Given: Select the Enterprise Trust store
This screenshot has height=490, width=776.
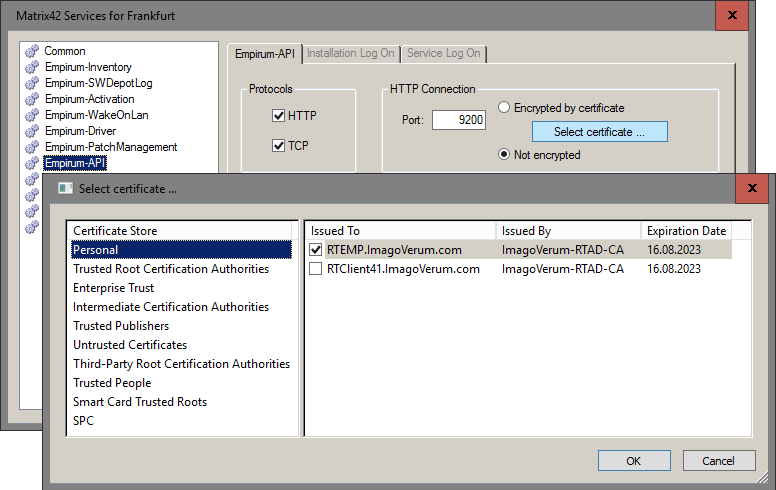Looking at the screenshot, I should coord(113,288).
